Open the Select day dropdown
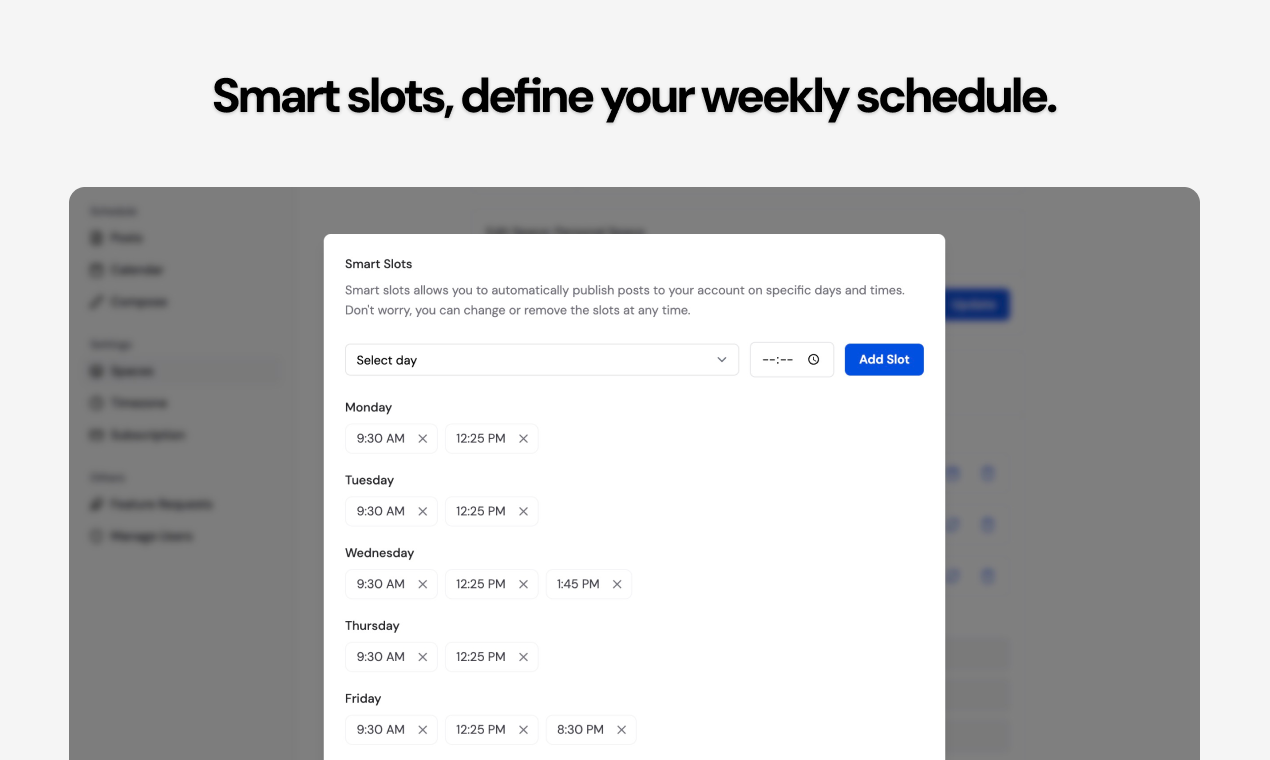The image size is (1270, 760). click(542, 359)
